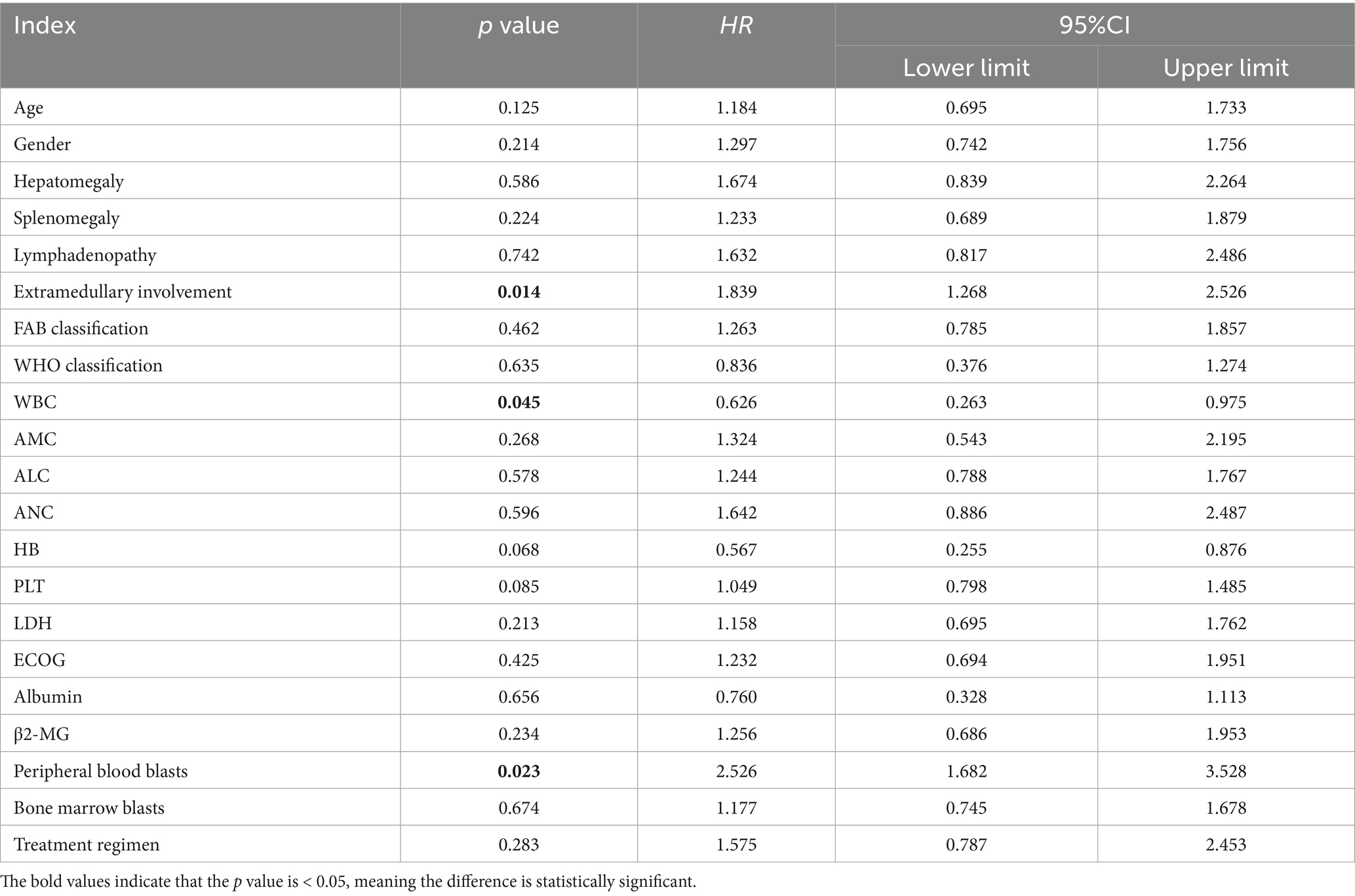1355x896 pixels.
Task: Select the bold 0.014 p value
Action: [519, 292]
